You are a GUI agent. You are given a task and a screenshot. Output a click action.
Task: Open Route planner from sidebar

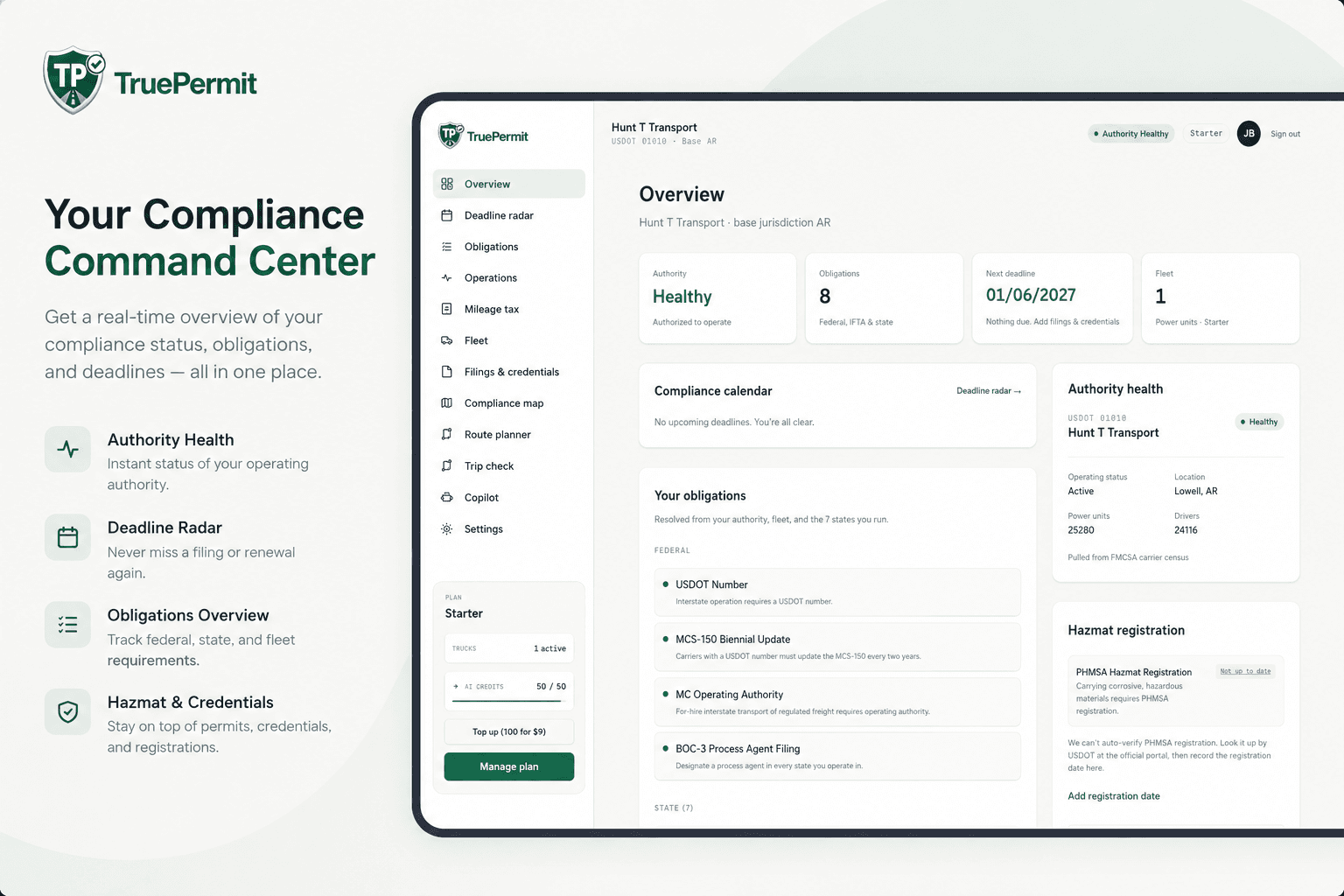pos(508,435)
